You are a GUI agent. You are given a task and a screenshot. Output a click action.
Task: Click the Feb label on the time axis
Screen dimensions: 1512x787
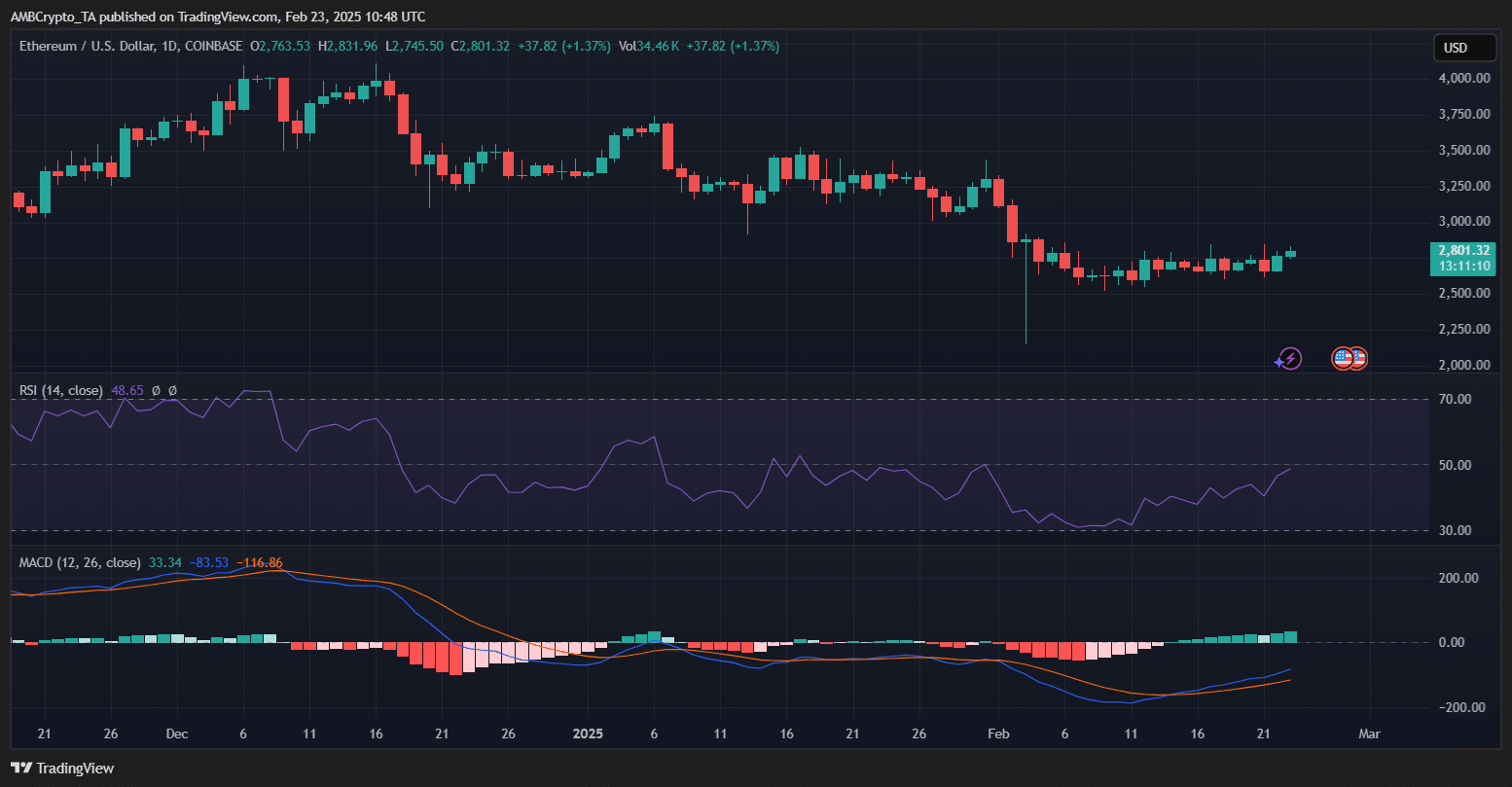point(998,732)
